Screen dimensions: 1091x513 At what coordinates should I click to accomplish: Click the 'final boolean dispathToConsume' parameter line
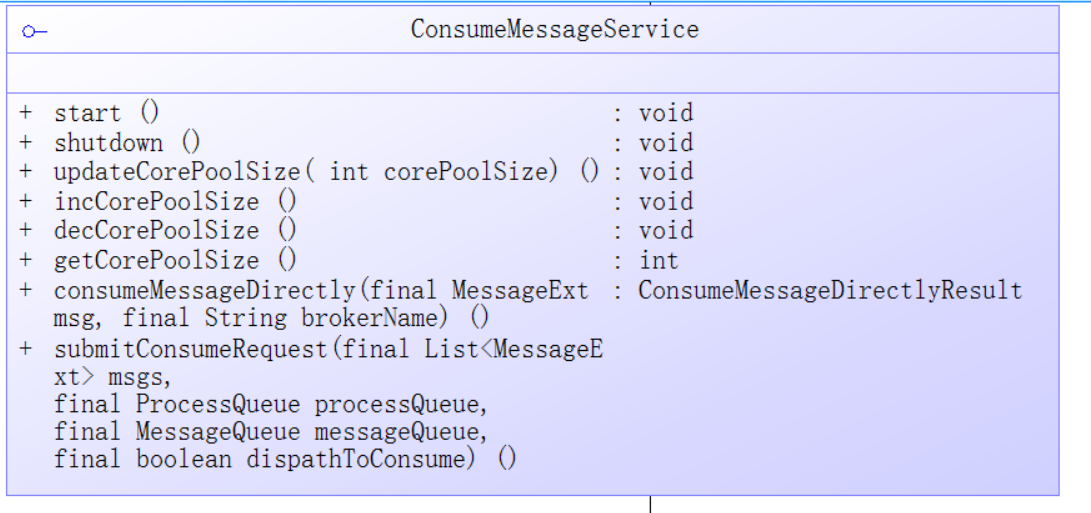[285, 460]
